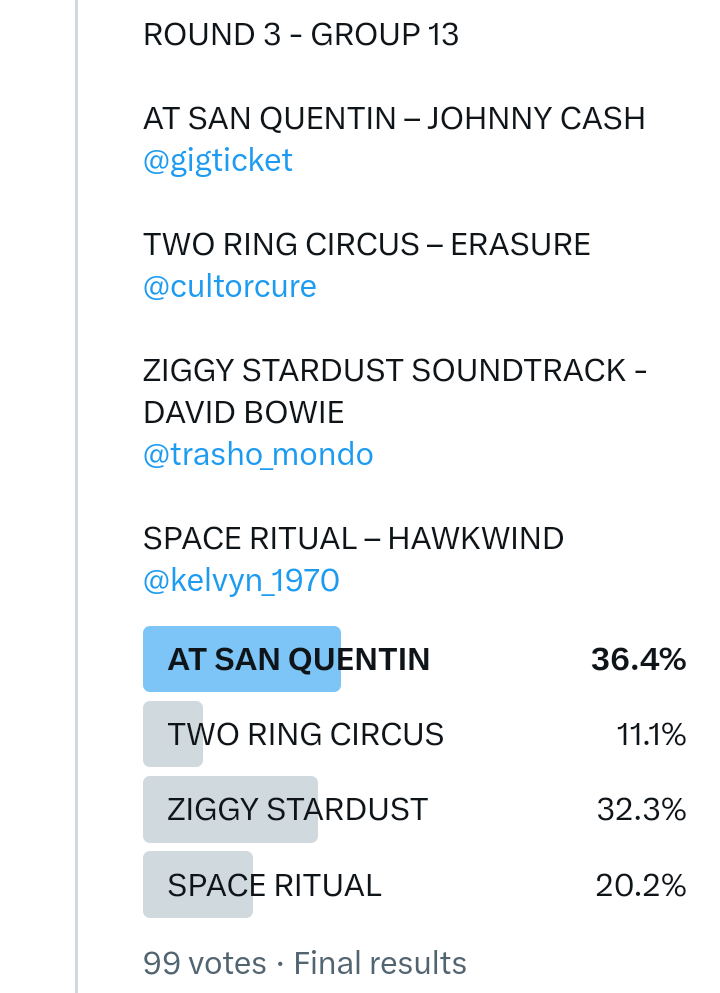The height and width of the screenshot is (993, 720).
Task: Go to the @kelvyn_1970 mention
Action: point(241,581)
